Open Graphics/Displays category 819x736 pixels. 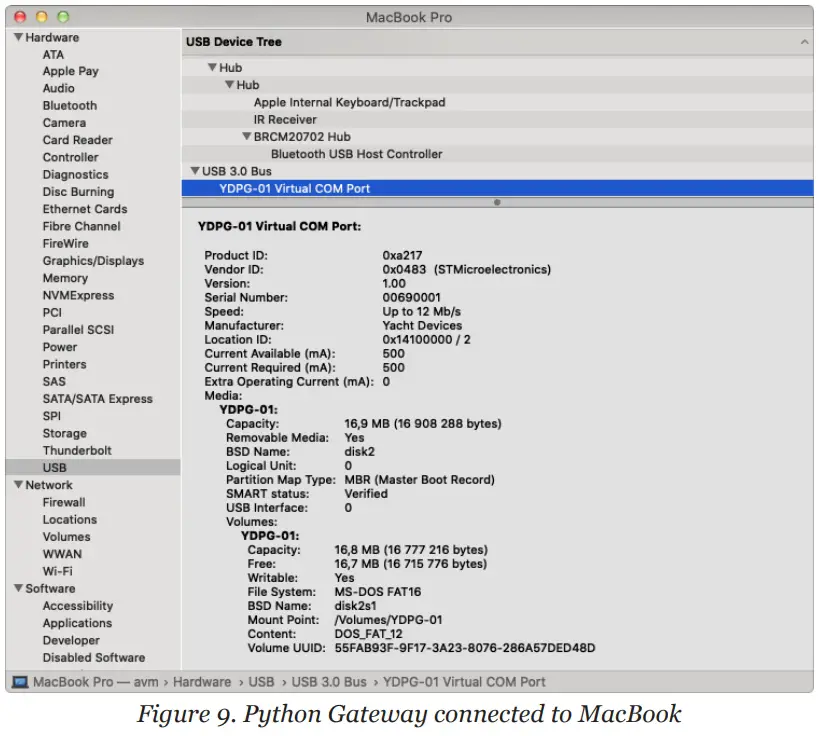pos(93,261)
